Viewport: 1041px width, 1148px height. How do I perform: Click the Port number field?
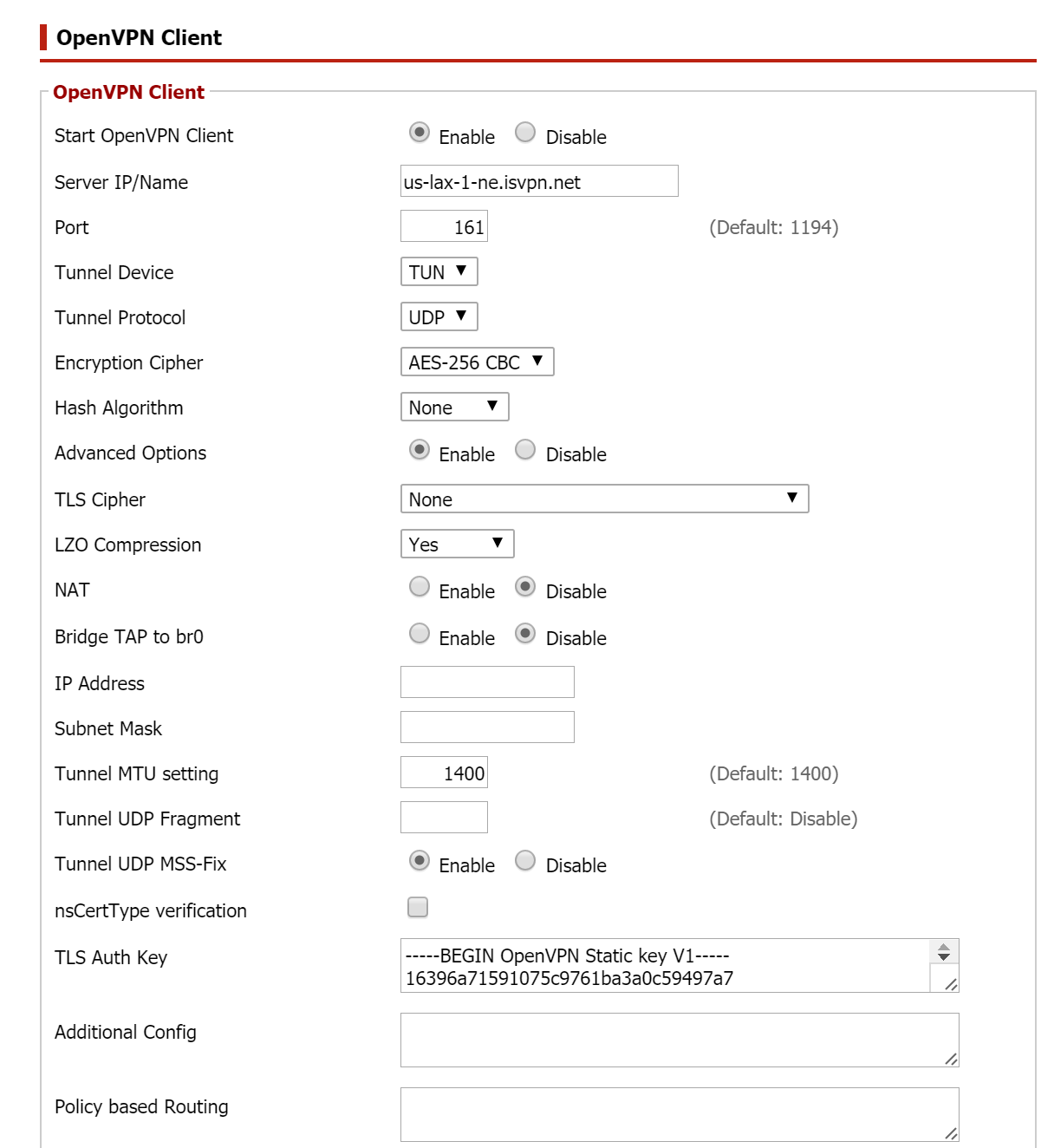[444, 226]
